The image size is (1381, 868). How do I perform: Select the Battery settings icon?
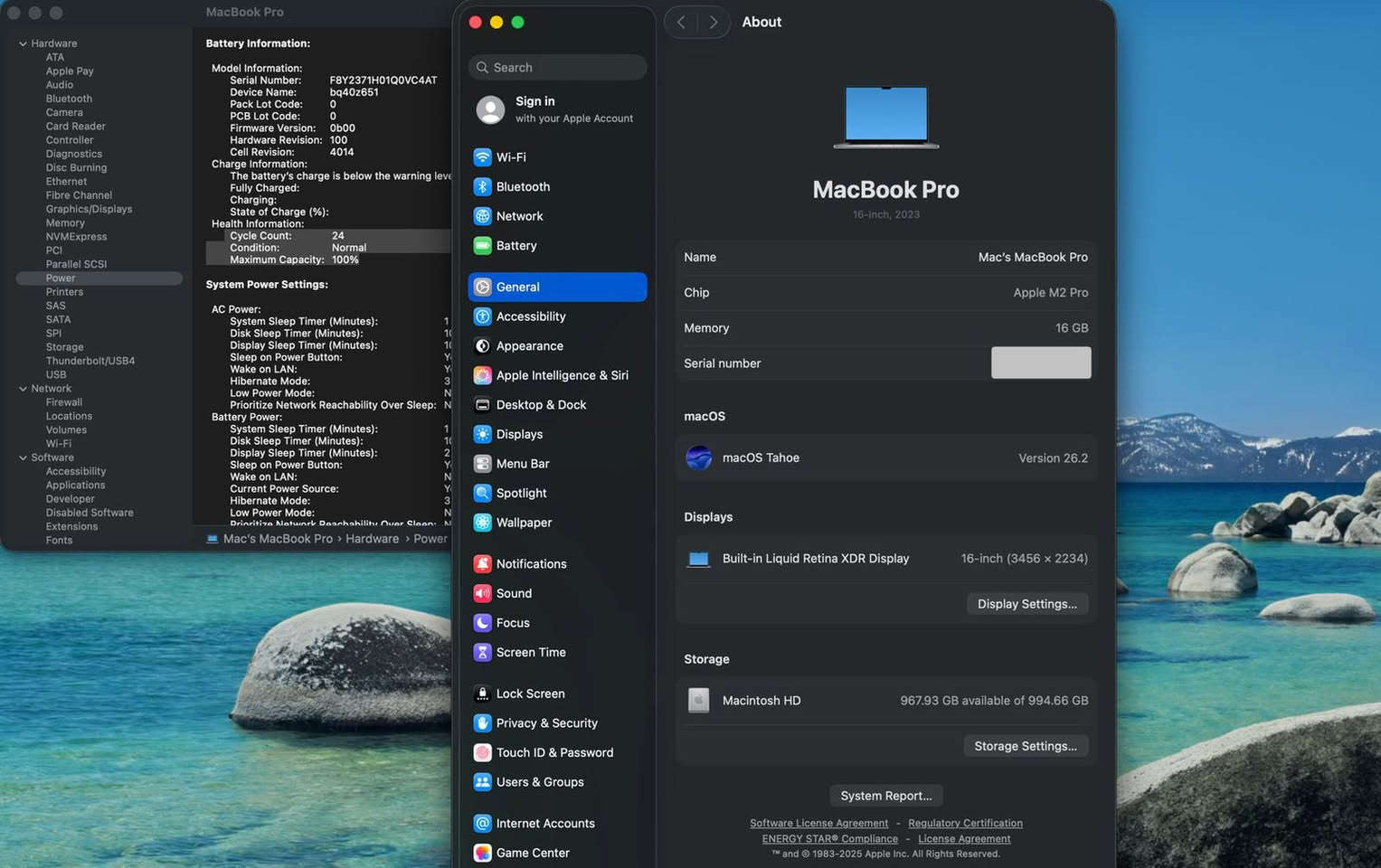pyautogui.click(x=483, y=246)
